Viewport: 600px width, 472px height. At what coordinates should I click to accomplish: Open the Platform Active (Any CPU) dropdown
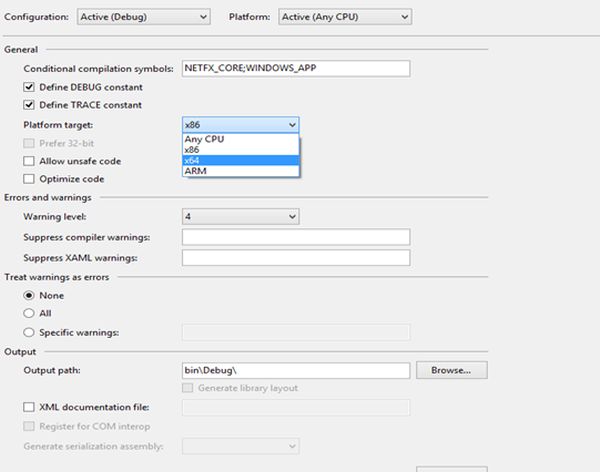[x=345, y=17]
